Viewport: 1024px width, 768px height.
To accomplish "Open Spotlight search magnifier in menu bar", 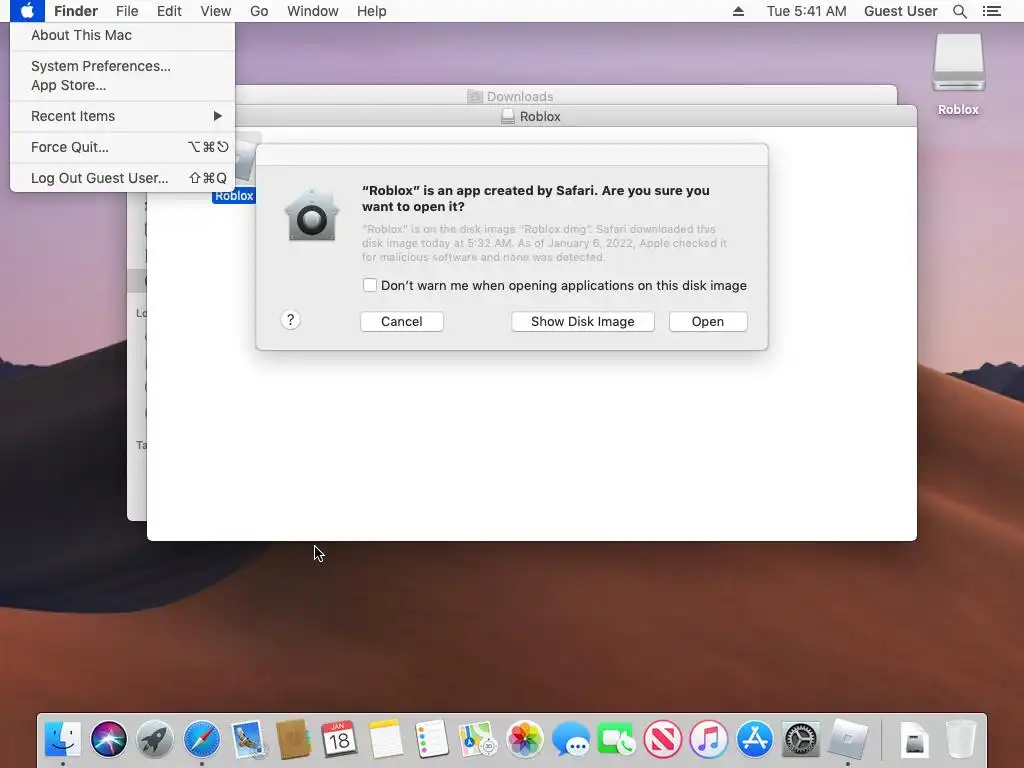I will pyautogui.click(x=959, y=11).
